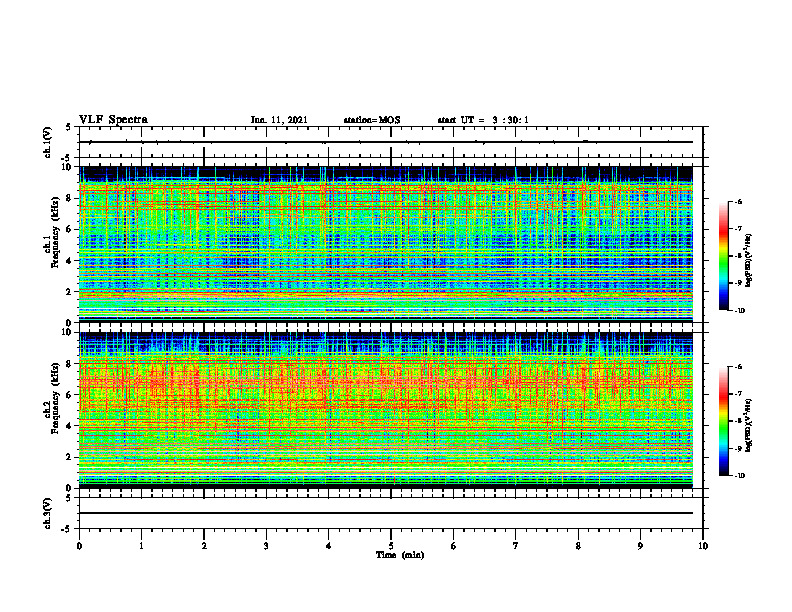
Task: Click the ch.2 spectrogram color scale bar
Action: click(x=723, y=421)
